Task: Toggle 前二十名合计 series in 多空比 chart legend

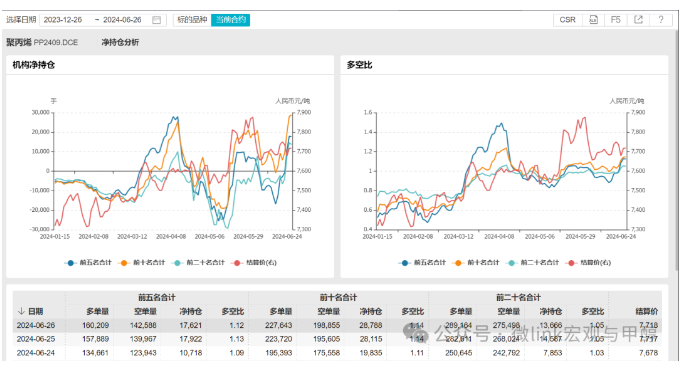Action: 533,263
